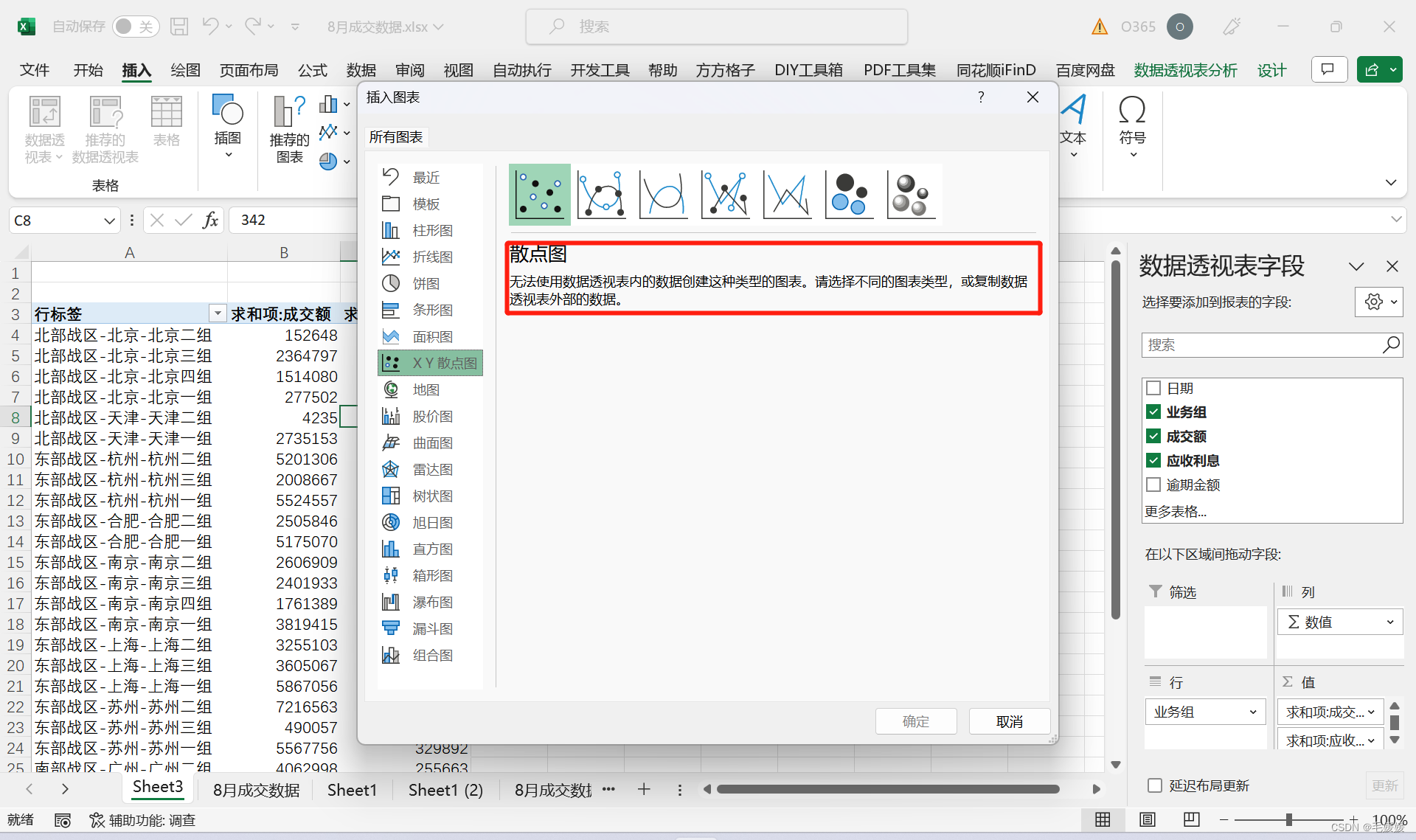The height and width of the screenshot is (840, 1416).
Task: Click 确定 in the insert chart dialog
Action: tap(916, 721)
